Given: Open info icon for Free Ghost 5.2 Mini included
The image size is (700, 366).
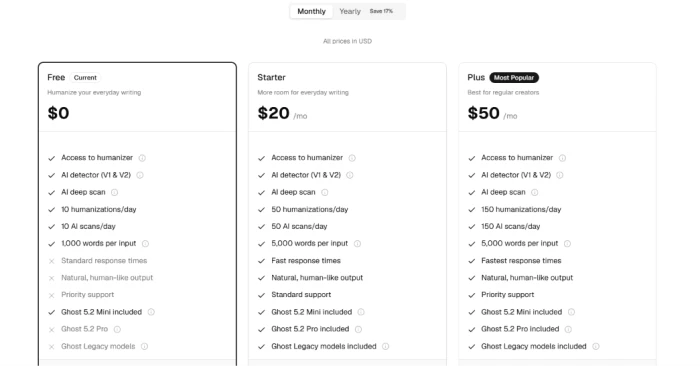Looking at the screenshot, I should pos(151,312).
